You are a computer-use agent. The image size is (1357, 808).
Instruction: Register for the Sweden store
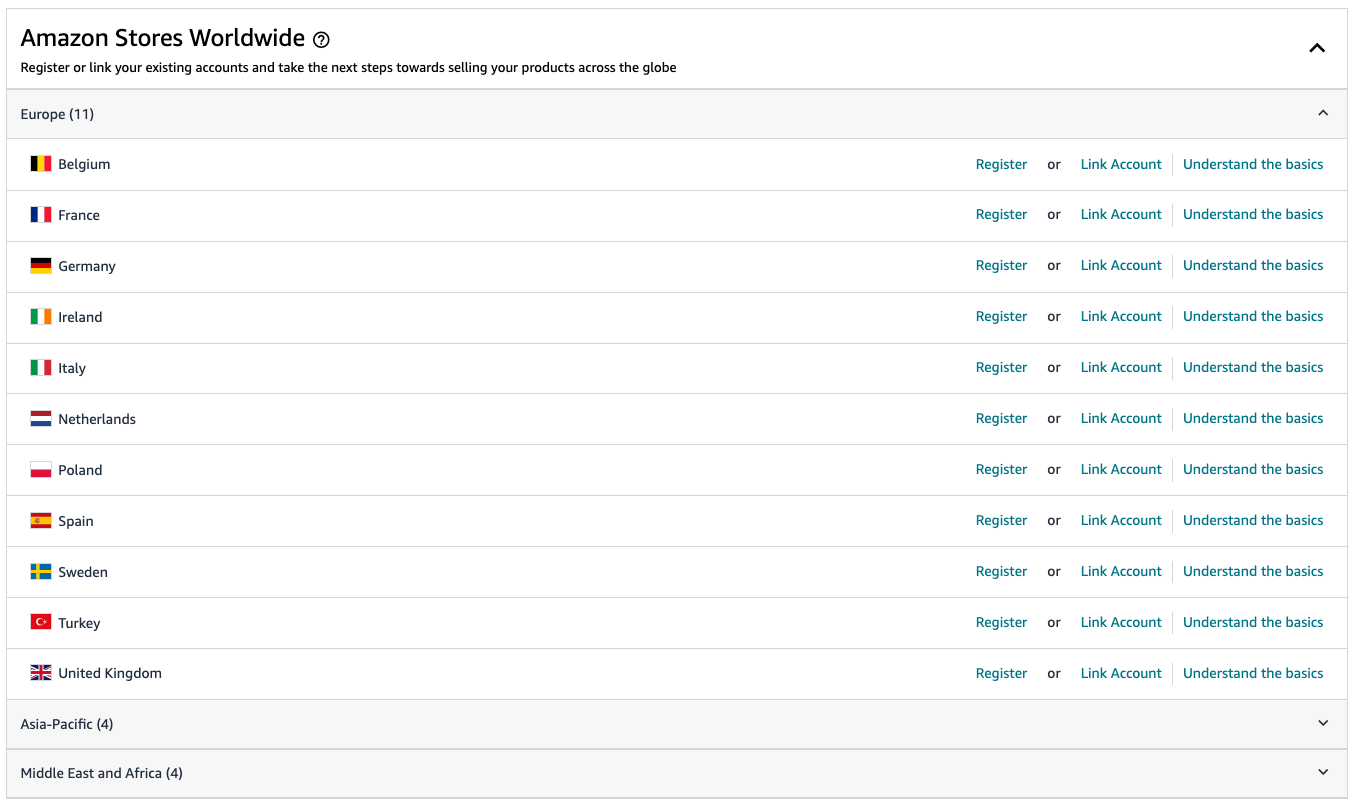1001,571
